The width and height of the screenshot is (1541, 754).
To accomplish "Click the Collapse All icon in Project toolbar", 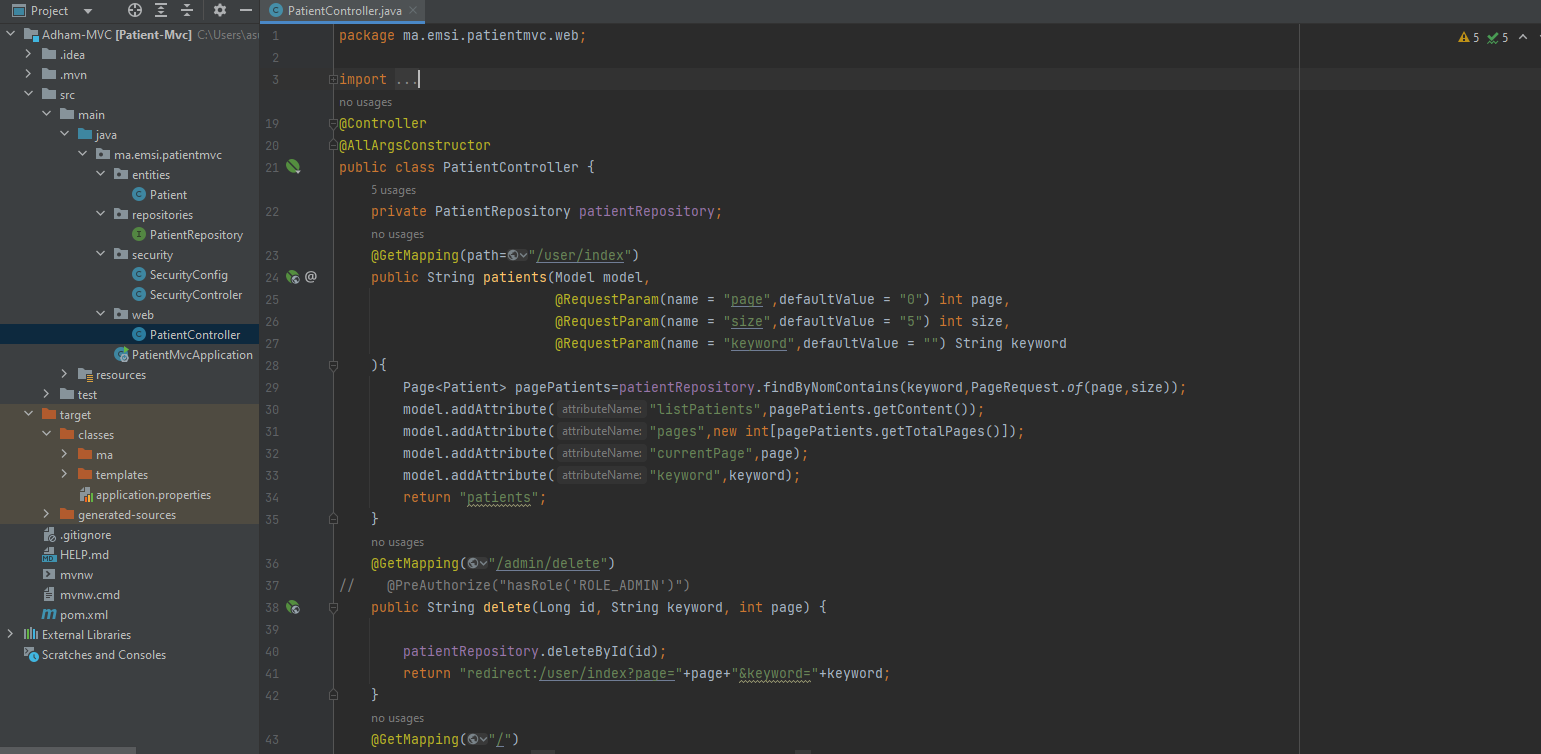I will pyautogui.click(x=188, y=10).
